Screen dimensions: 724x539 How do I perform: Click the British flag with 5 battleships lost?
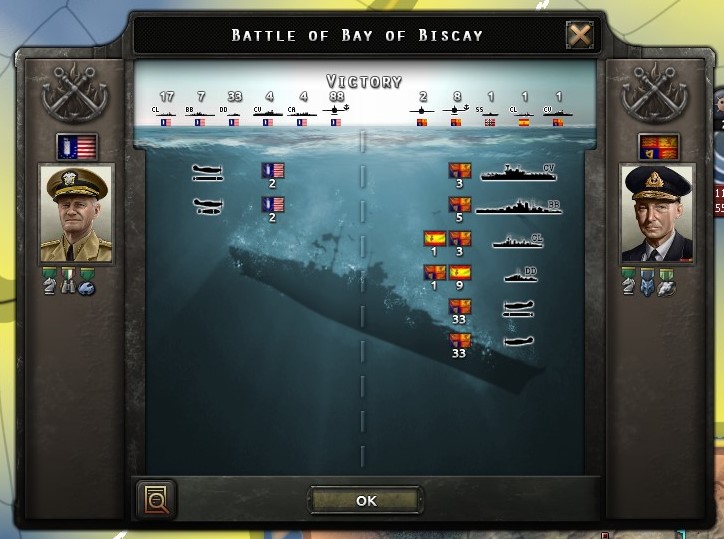(460, 205)
